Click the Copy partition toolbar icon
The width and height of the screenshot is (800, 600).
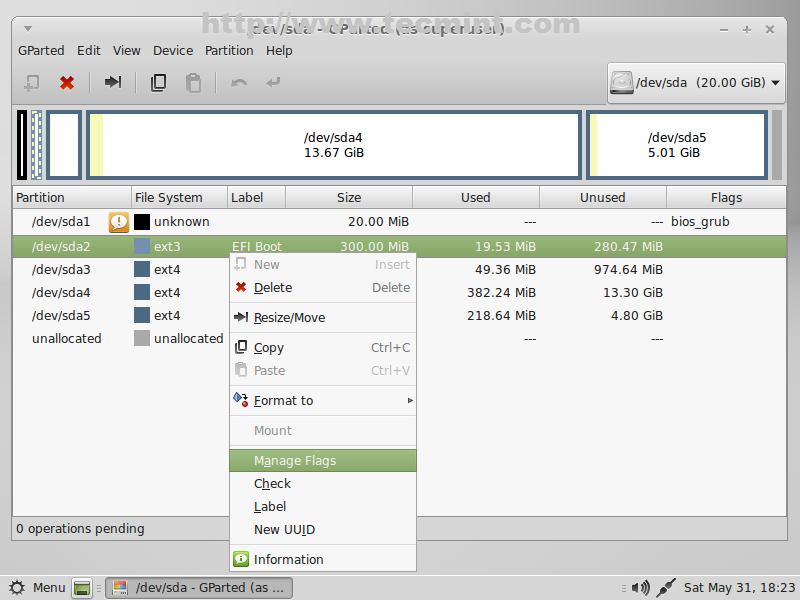(158, 83)
